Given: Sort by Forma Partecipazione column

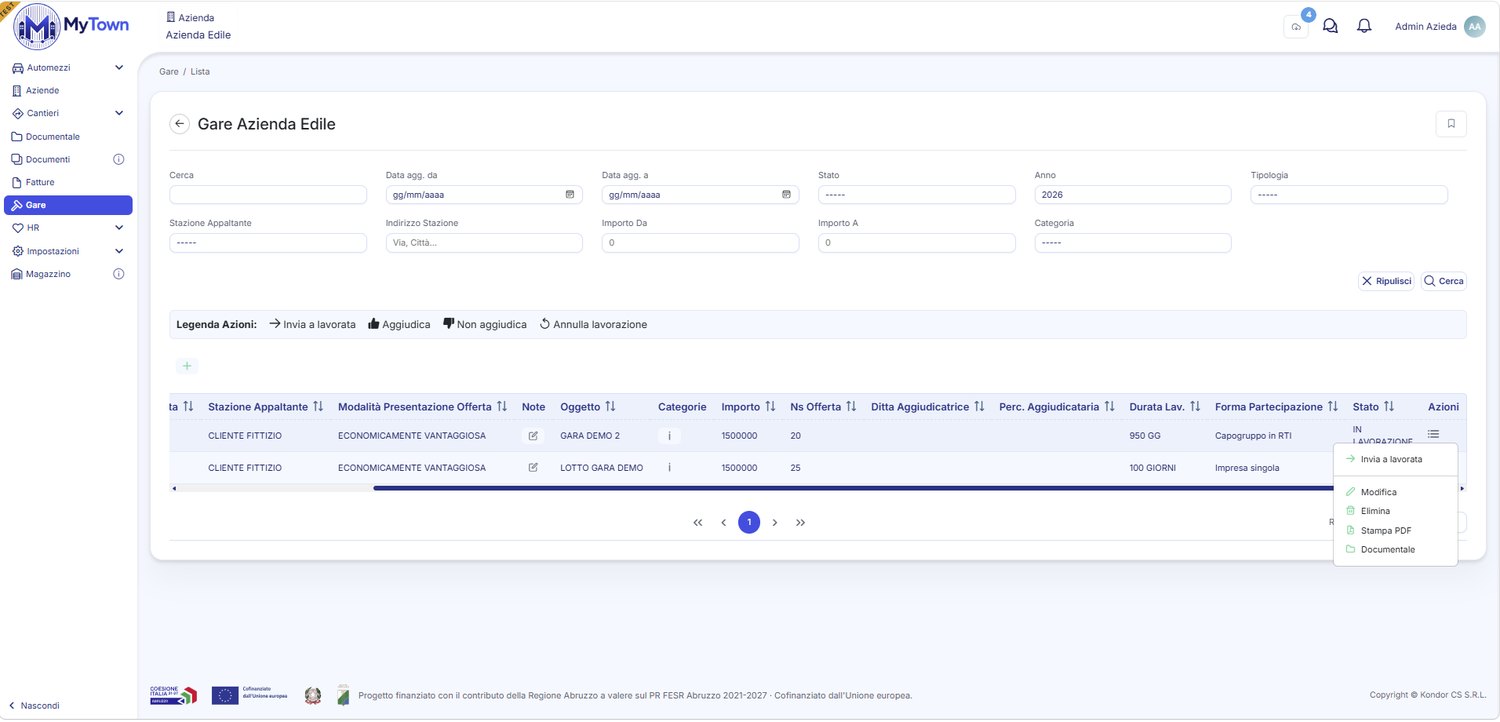Looking at the screenshot, I should [1333, 407].
